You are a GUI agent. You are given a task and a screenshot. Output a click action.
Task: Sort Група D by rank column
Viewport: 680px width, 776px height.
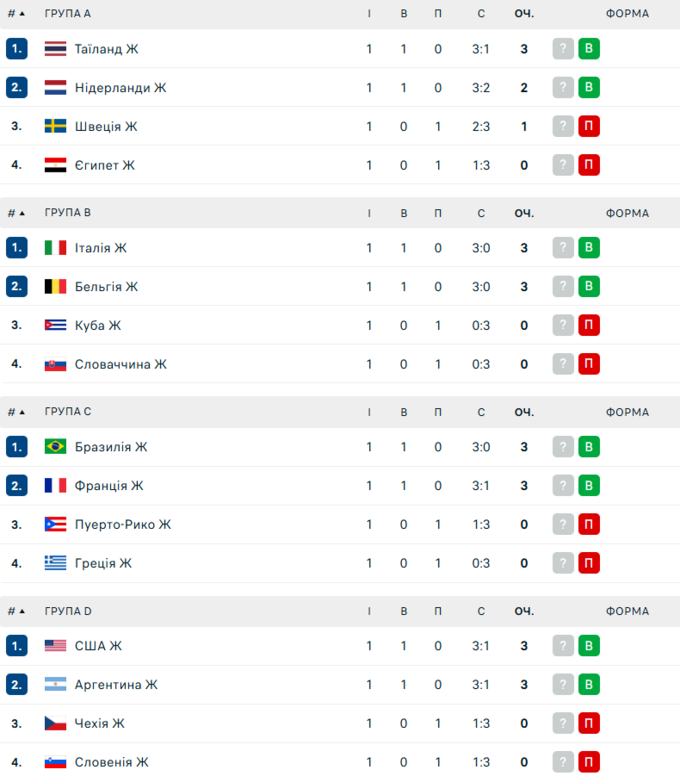coord(16,611)
